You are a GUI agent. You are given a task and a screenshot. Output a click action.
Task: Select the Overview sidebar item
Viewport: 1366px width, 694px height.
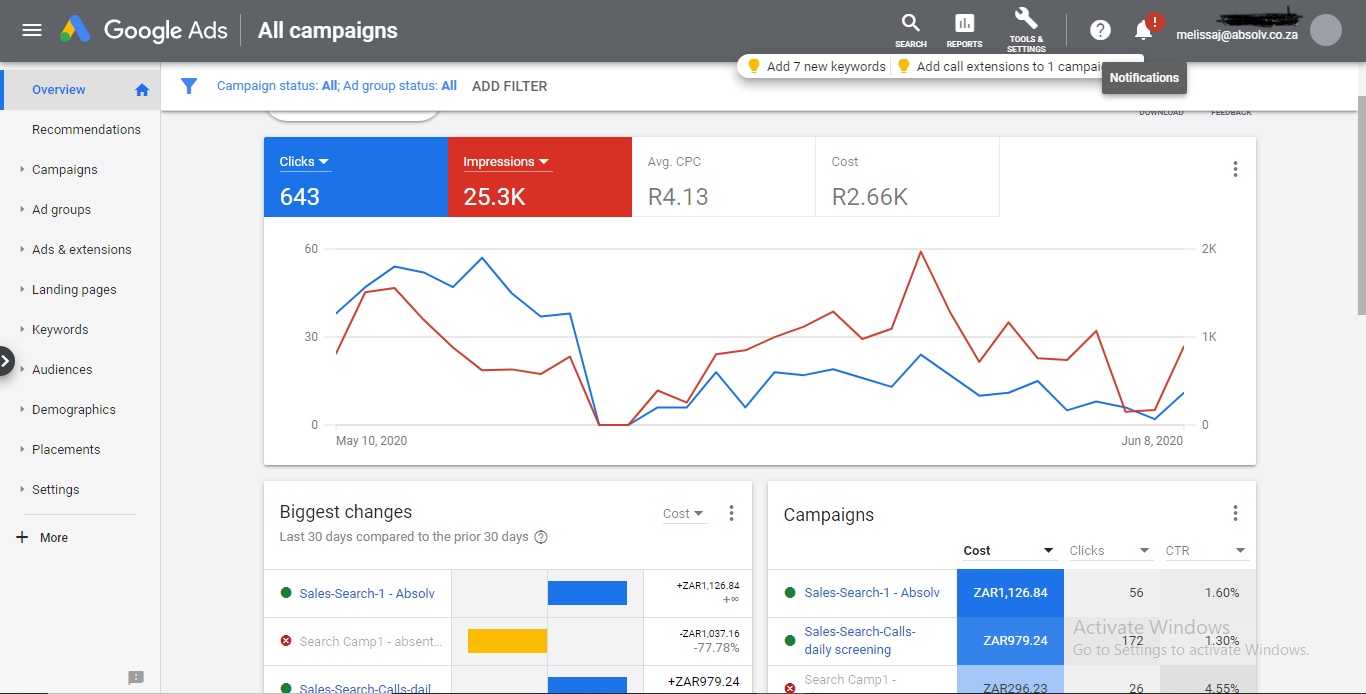(x=59, y=90)
